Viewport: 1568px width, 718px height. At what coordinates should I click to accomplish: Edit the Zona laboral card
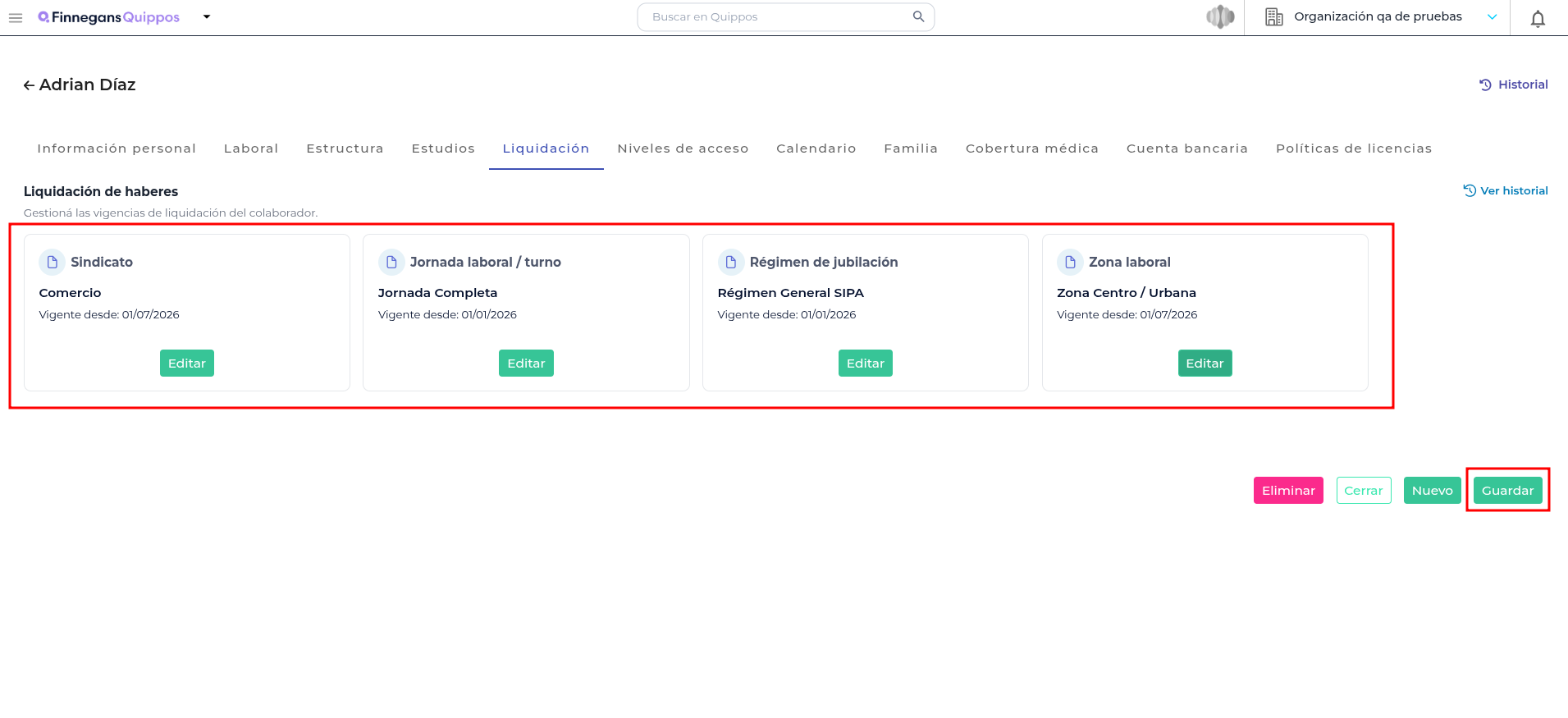[x=1205, y=364]
